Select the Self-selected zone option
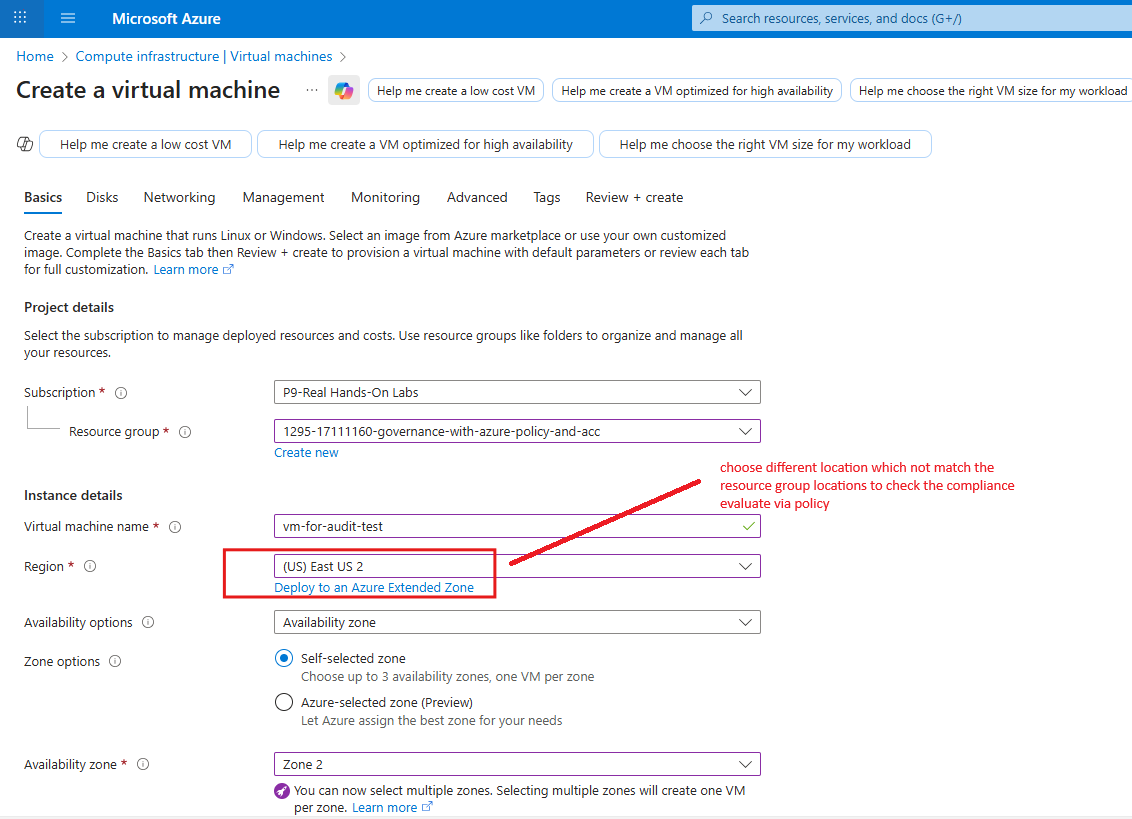The width and height of the screenshot is (1132, 819). [x=283, y=658]
